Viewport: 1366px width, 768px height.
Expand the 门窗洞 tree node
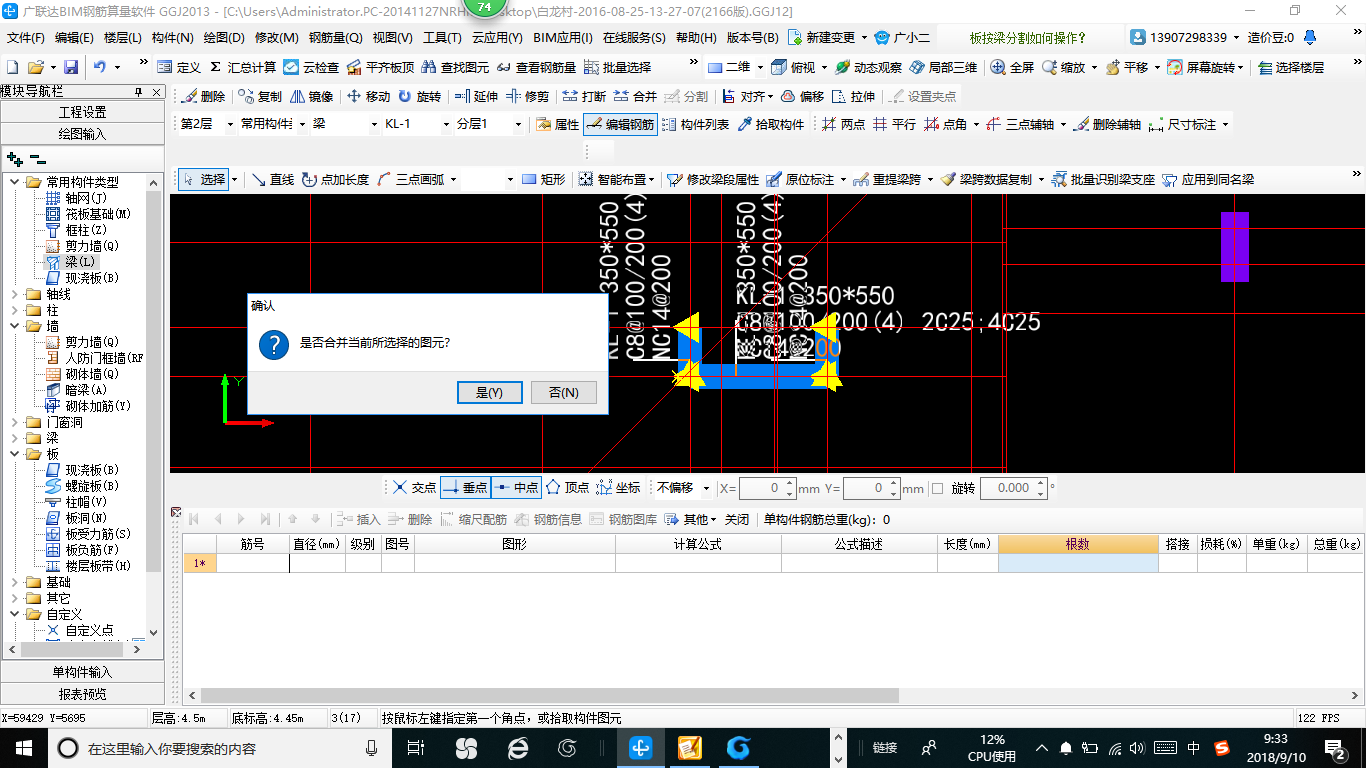tap(15, 422)
